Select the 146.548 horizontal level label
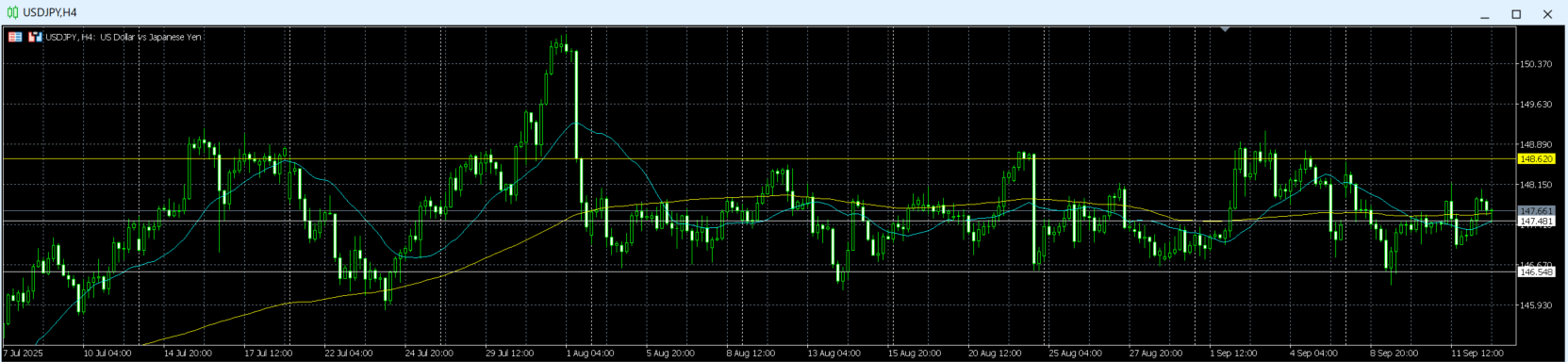1568x362 pixels. click(1536, 271)
